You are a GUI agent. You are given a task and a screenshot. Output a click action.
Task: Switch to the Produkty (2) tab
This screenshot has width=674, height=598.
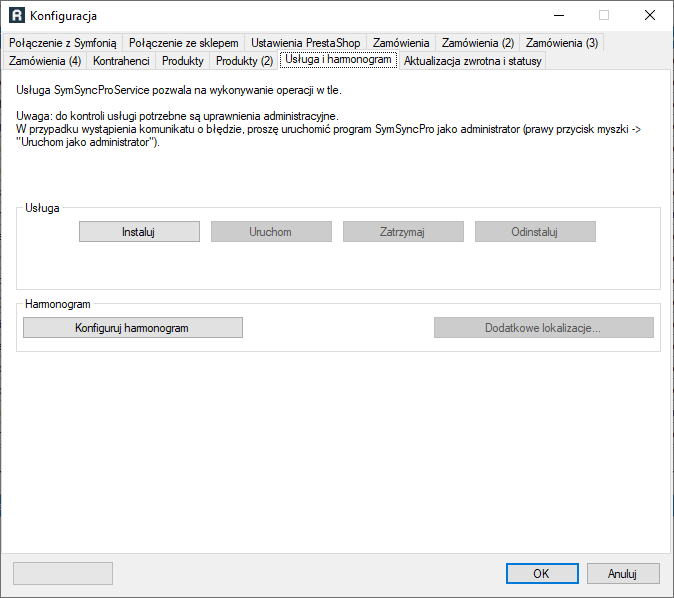point(244,61)
